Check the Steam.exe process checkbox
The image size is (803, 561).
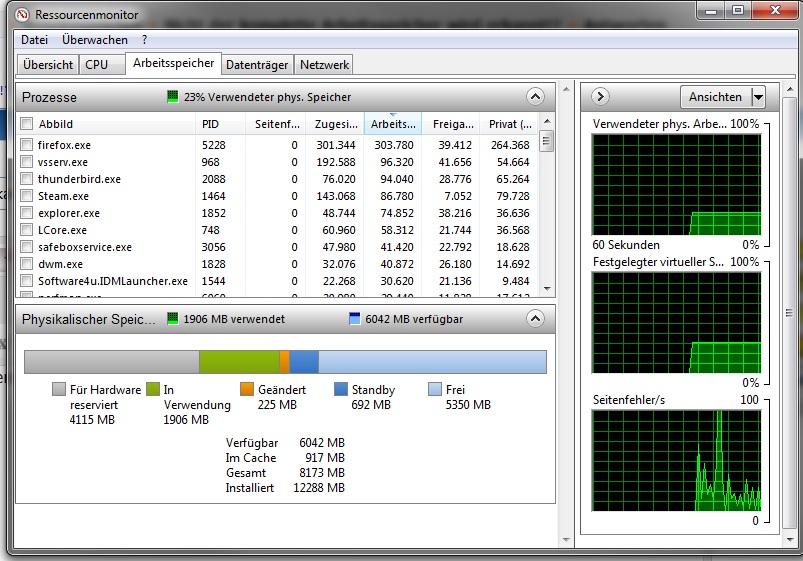pos(26,196)
